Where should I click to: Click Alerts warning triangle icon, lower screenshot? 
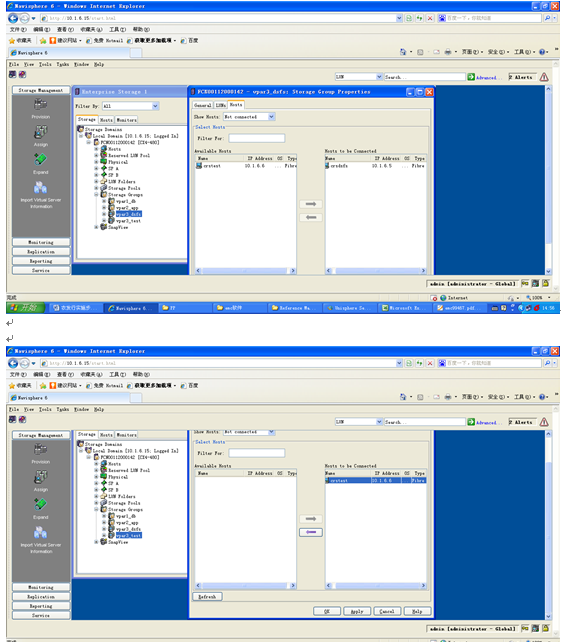pyautogui.click(x=544, y=422)
